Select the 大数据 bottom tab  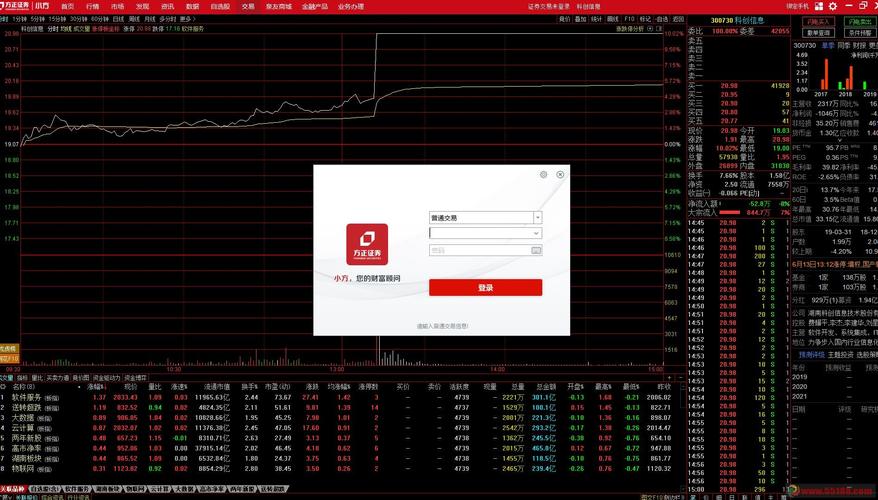(x=184, y=489)
